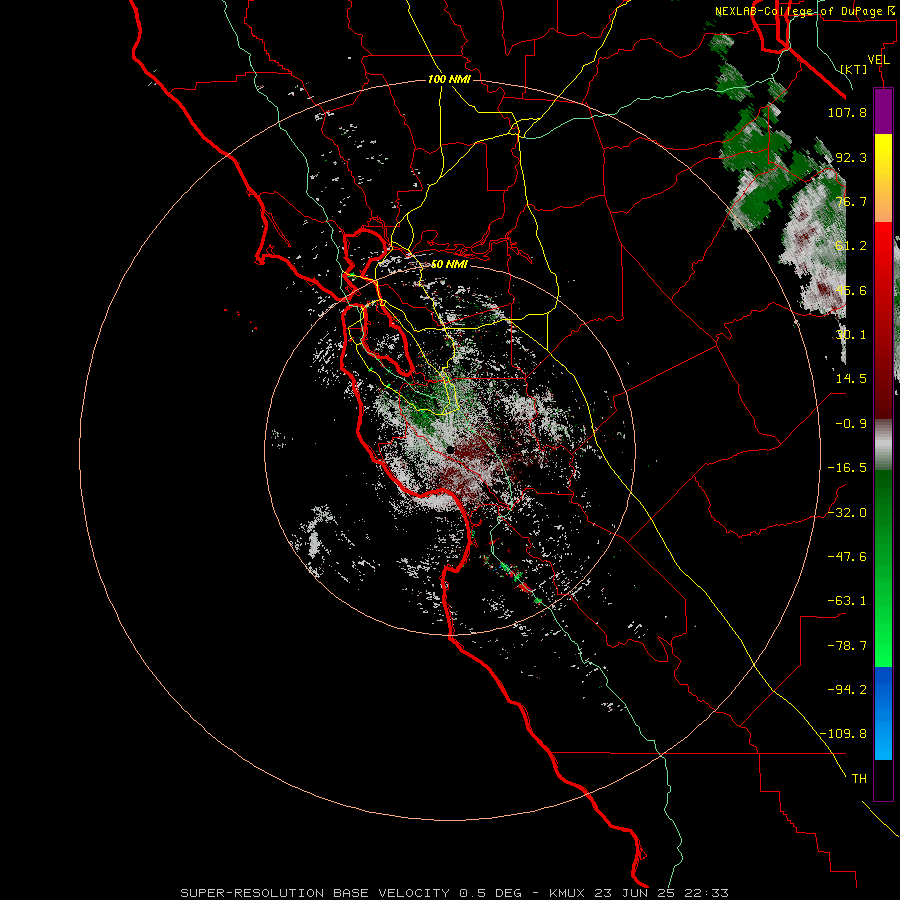Click the VEL legend title
The image size is (900, 900).
coord(878,60)
